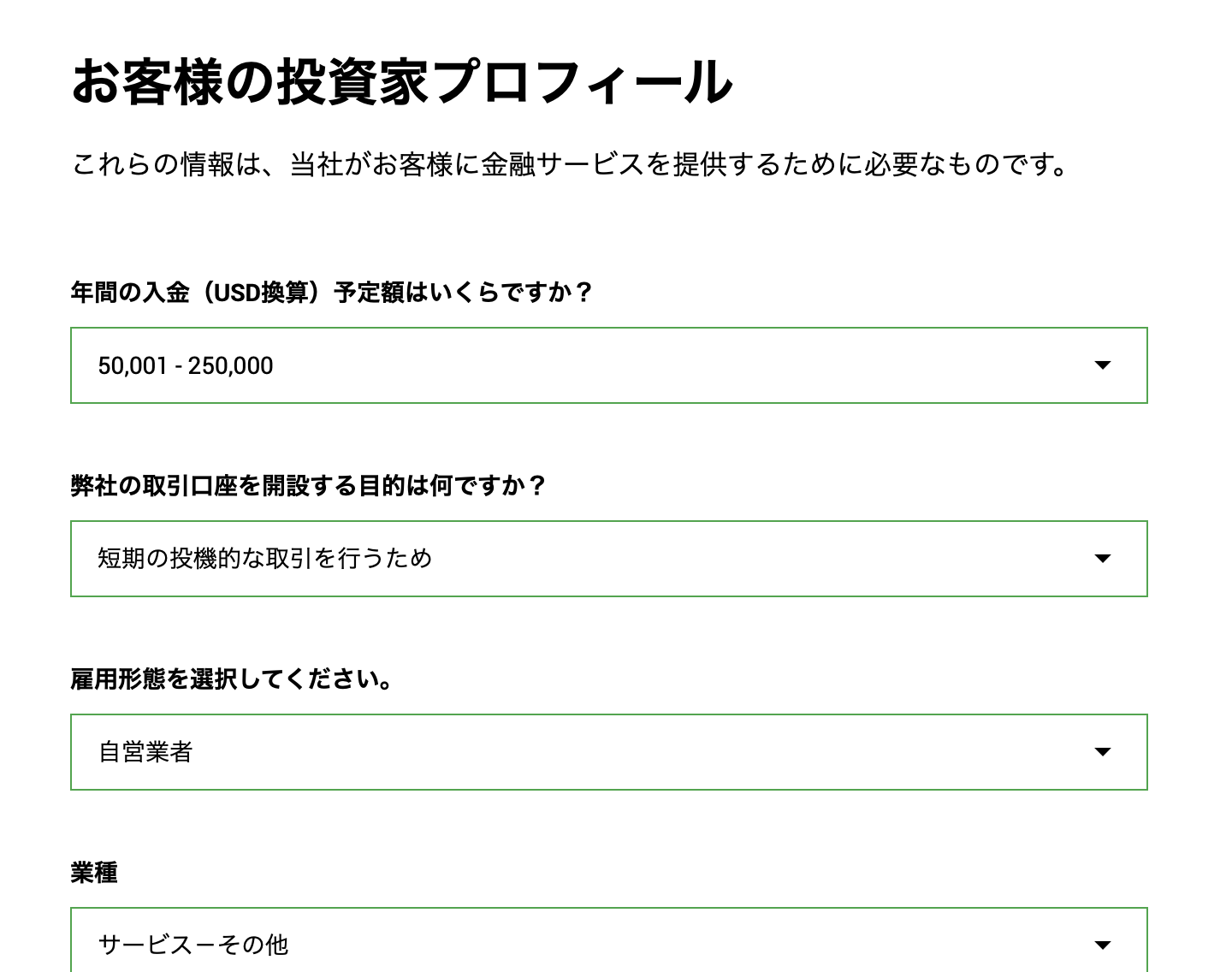Click the selected value 50,001 - 250,000
The image size is (1232, 972).
(x=186, y=366)
